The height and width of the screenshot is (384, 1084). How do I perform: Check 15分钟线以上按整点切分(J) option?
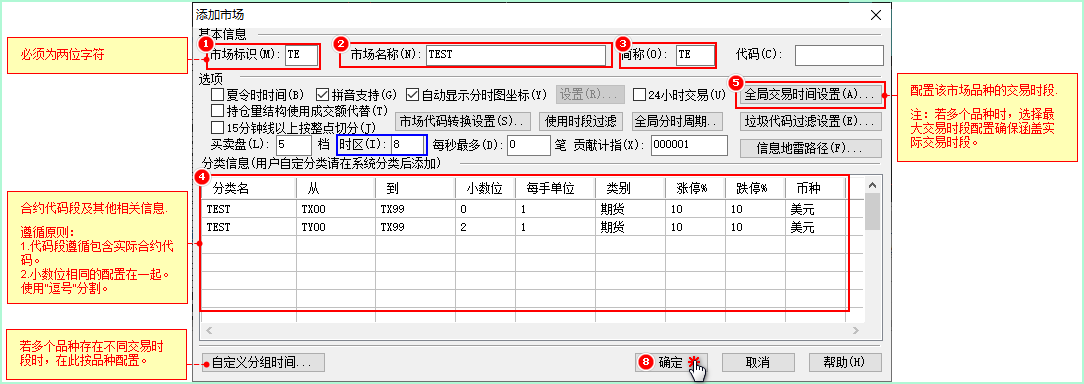pos(217,127)
